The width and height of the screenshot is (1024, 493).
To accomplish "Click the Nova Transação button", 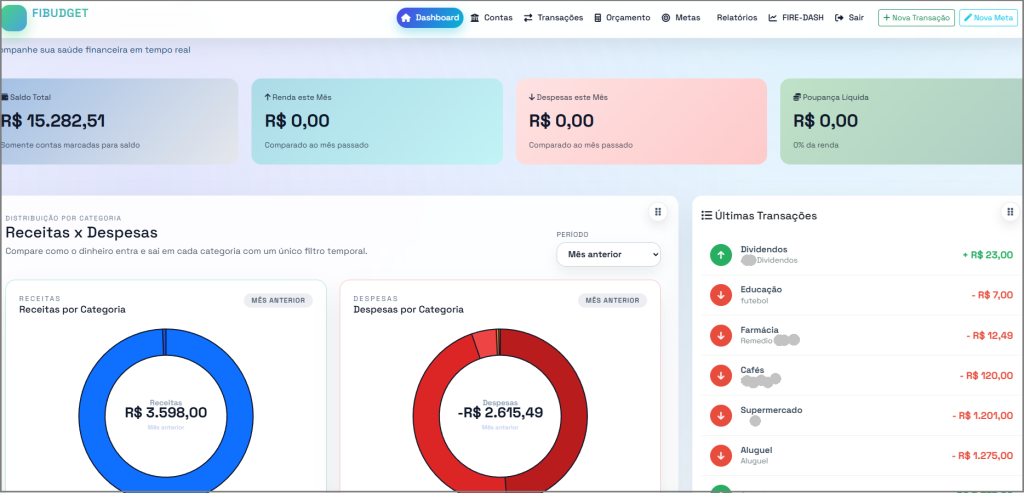I will click(x=916, y=18).
